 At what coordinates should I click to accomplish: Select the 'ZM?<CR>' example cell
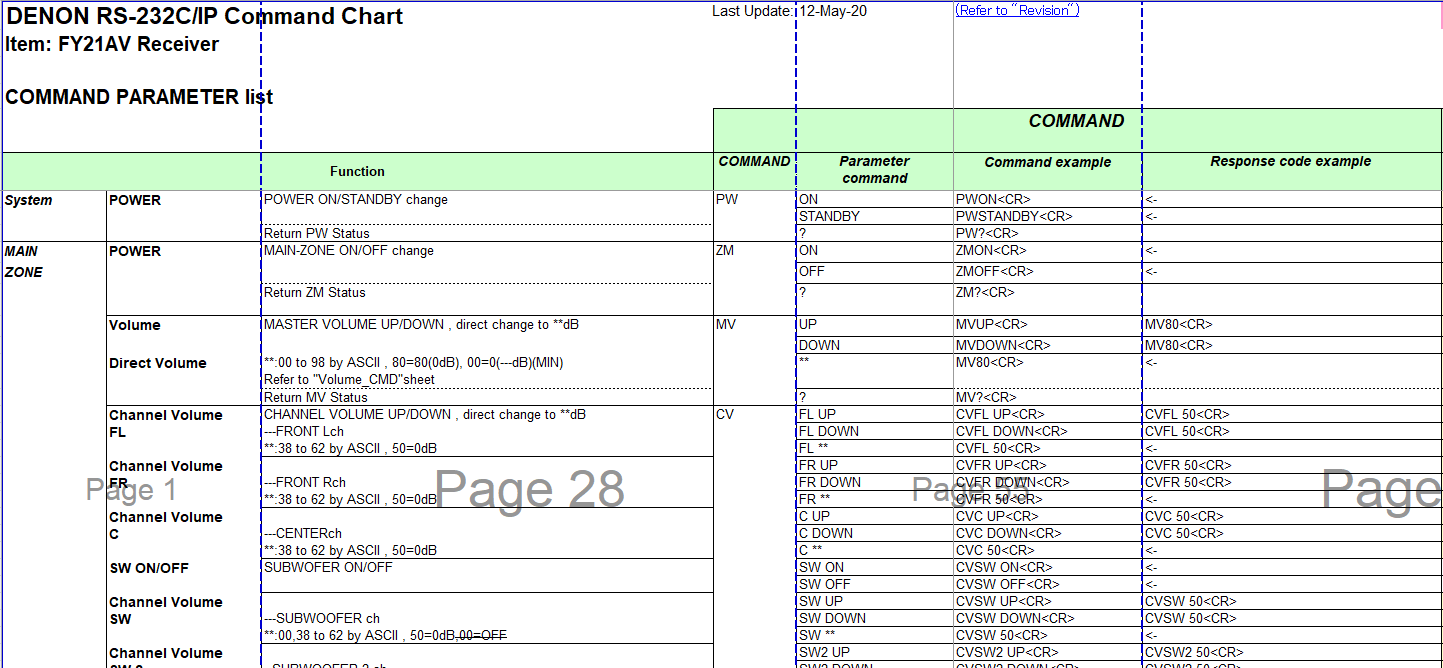pos(1047,298)
